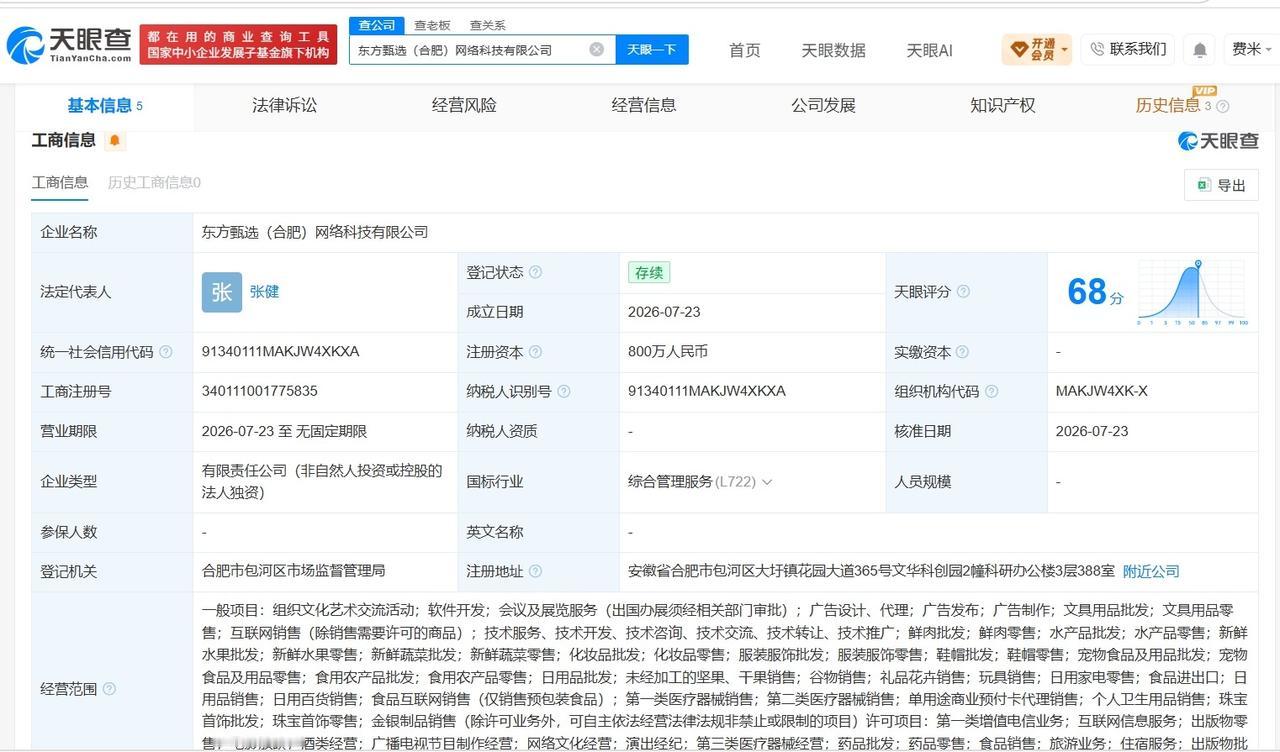Open the notification bell icon
Viewport: 1280px width, 752px height.
pyautogui.click(x=1200, y=49)
